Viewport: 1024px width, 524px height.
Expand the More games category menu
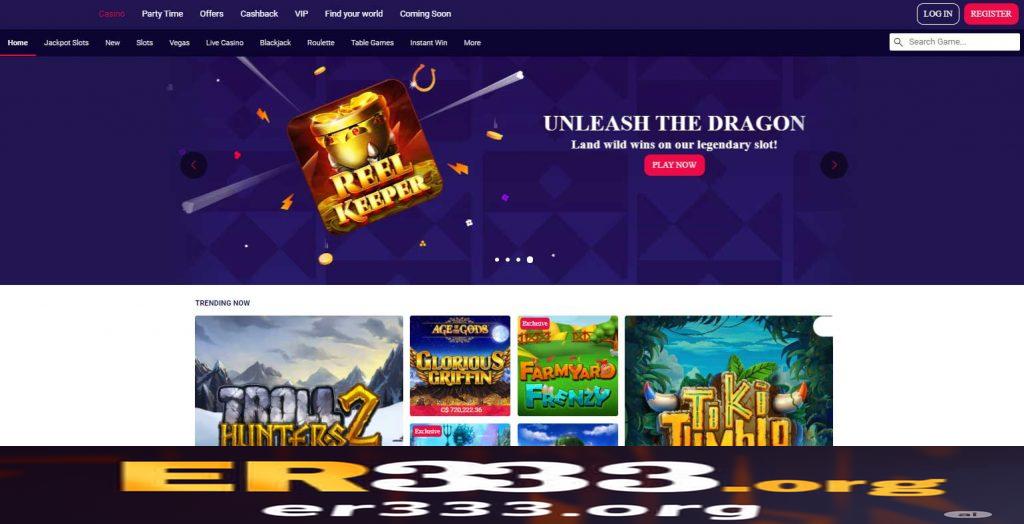pos(472,43)
